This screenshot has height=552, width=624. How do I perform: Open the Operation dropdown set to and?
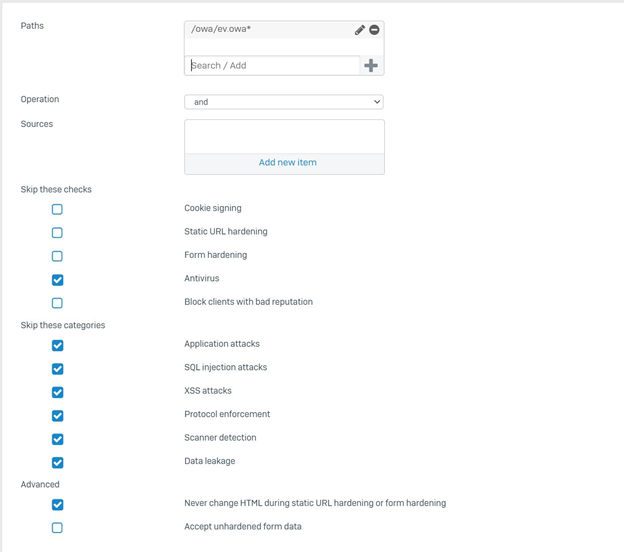[x=284, y=102]
